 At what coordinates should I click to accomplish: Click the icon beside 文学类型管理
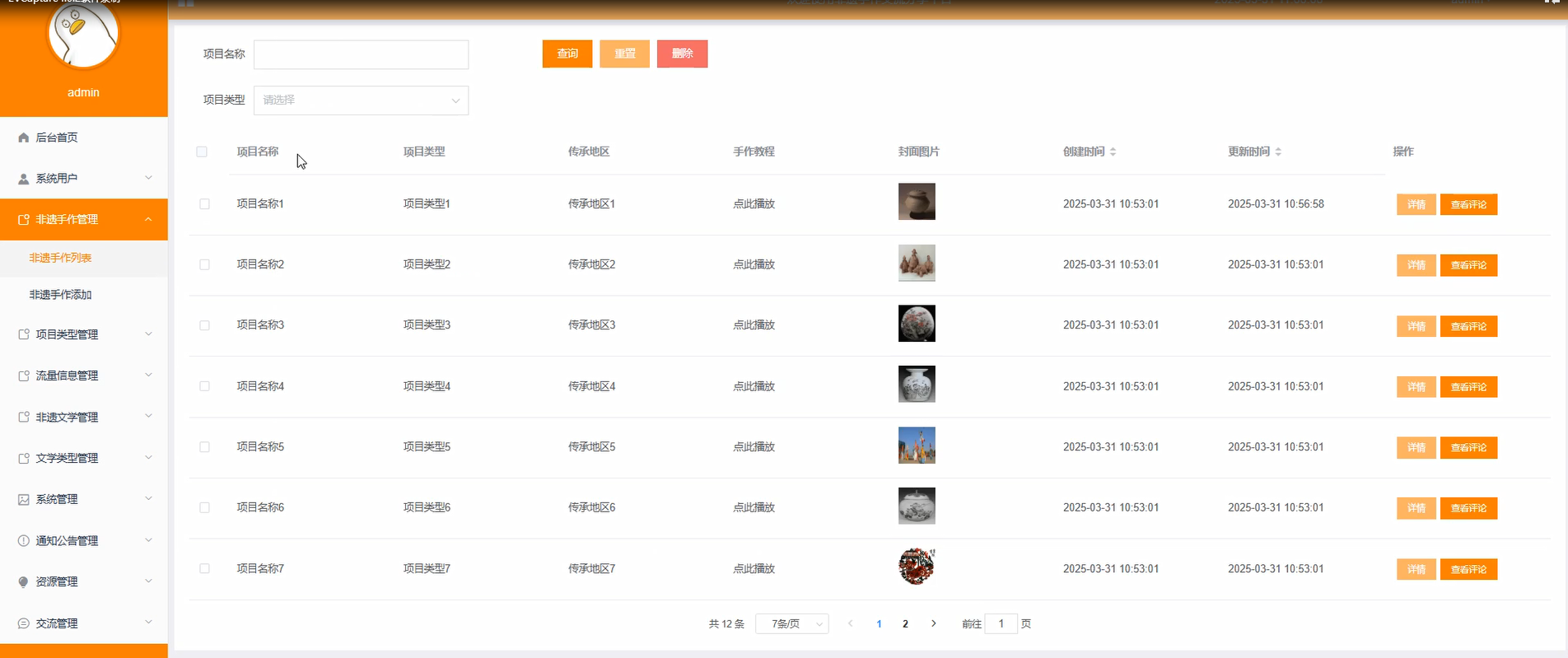[23, 459]
